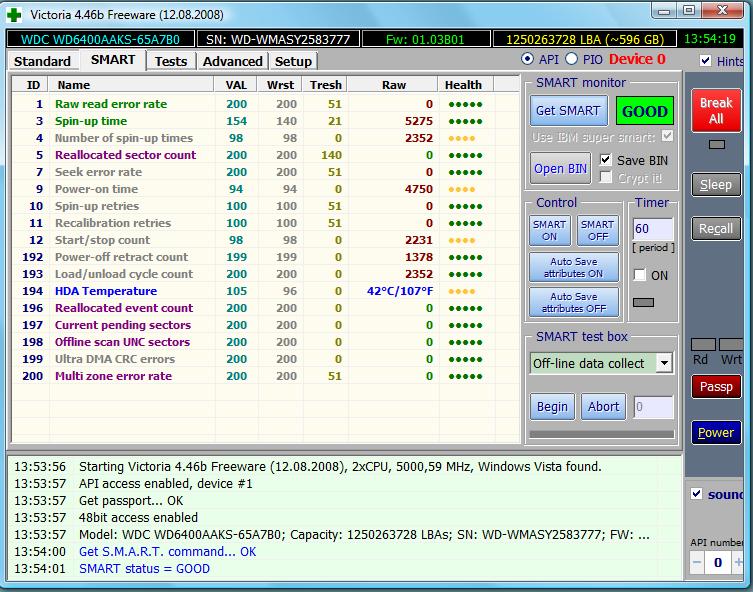Toggle the sound checkbox
The image size is (753, 592).
click(696, 494)
